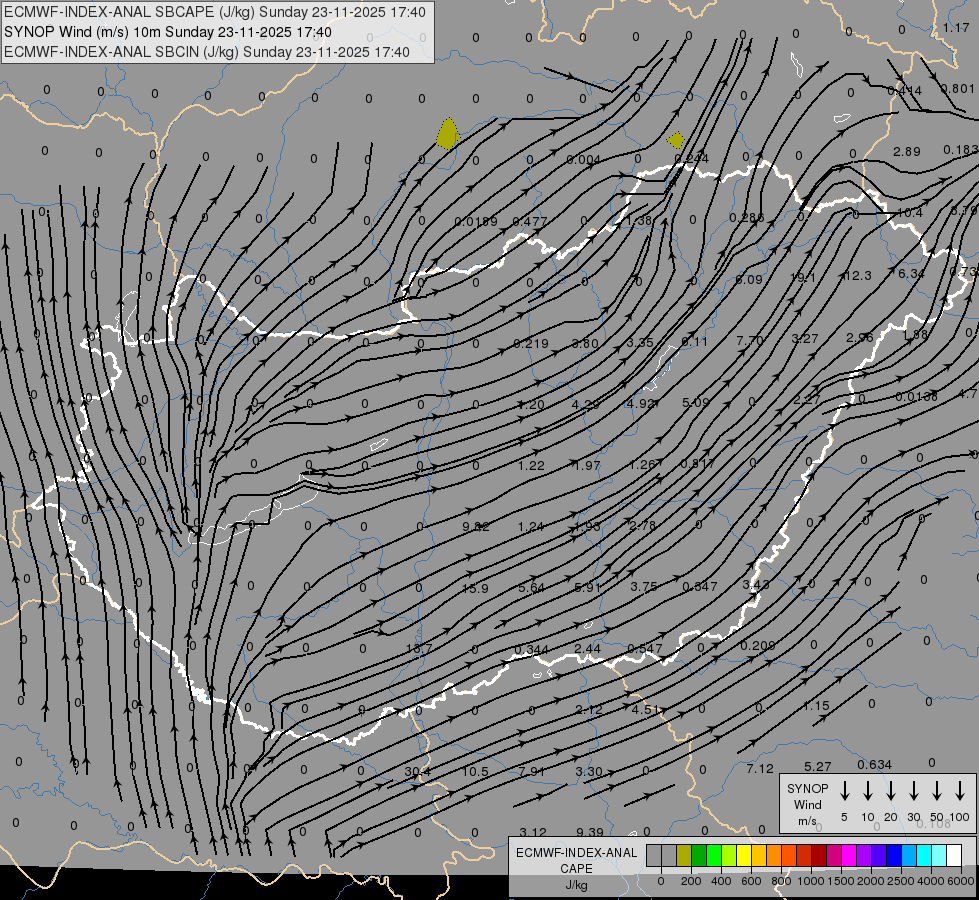Viewport: 979px width, 900px height.
Task: Click the 10 m/s wind arrow in legend
Action: [x=868, y=791]
